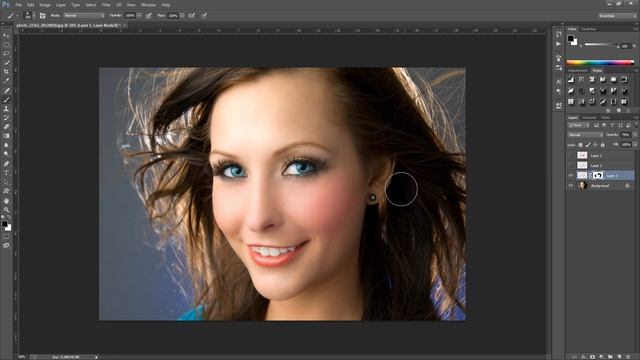
Task: Open the layer blend mode Normal dropdown
Action: (585, 135)
